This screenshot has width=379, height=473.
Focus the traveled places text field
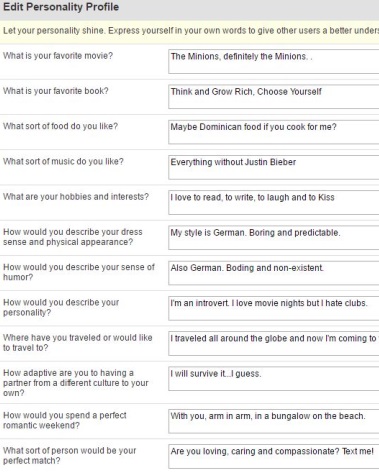coord(274,343)
